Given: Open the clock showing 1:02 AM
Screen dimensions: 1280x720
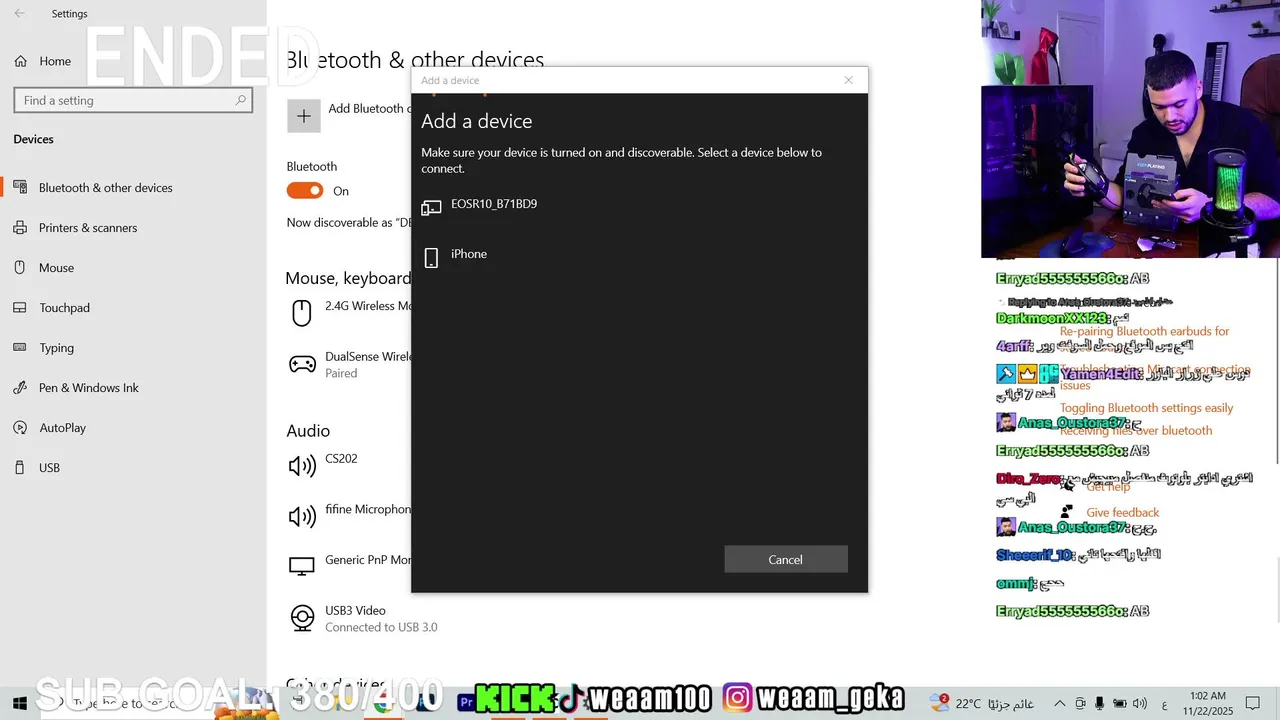Looking at the screenshot, I should [1208, 703].
